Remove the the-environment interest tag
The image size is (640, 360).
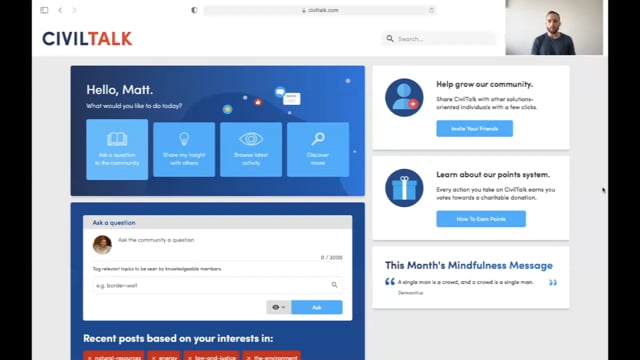(x=249, y=358)
